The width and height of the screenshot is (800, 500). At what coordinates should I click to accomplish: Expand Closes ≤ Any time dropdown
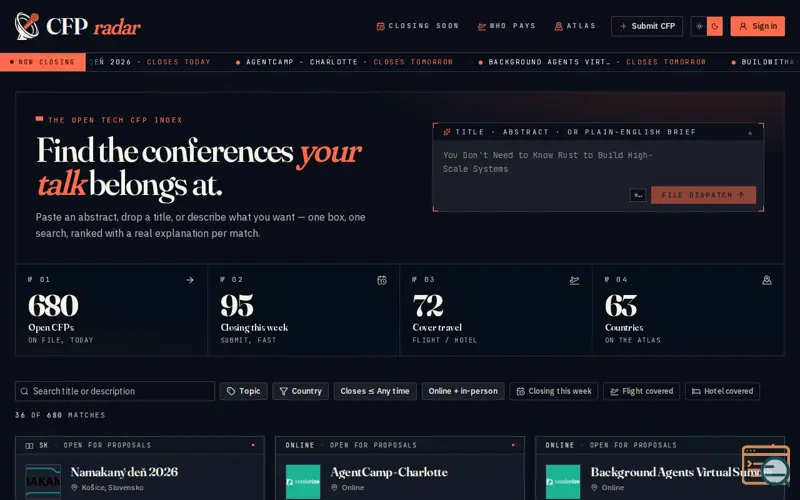click(x=375, y=391)
